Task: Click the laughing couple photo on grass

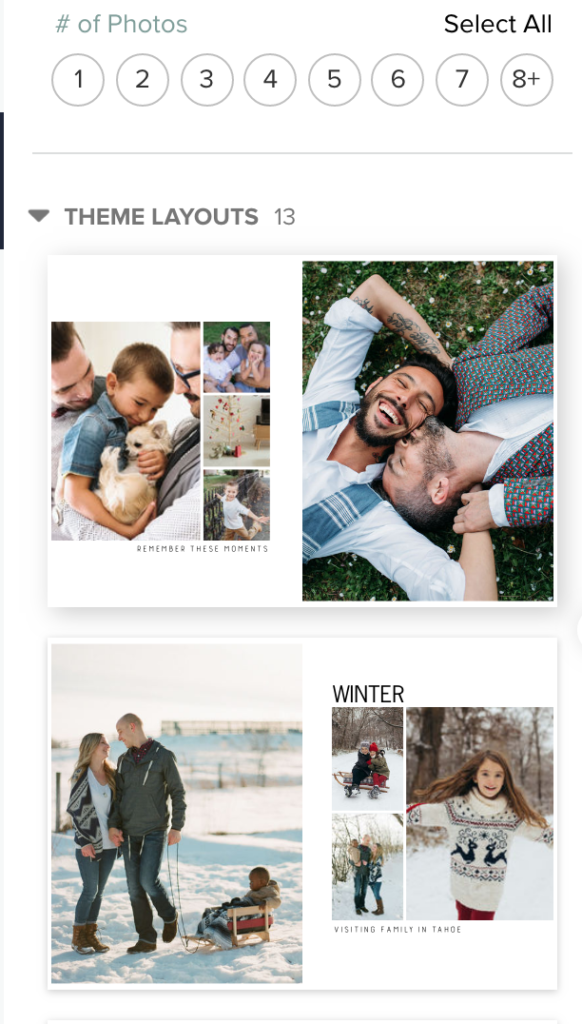Action: (428, 431)
